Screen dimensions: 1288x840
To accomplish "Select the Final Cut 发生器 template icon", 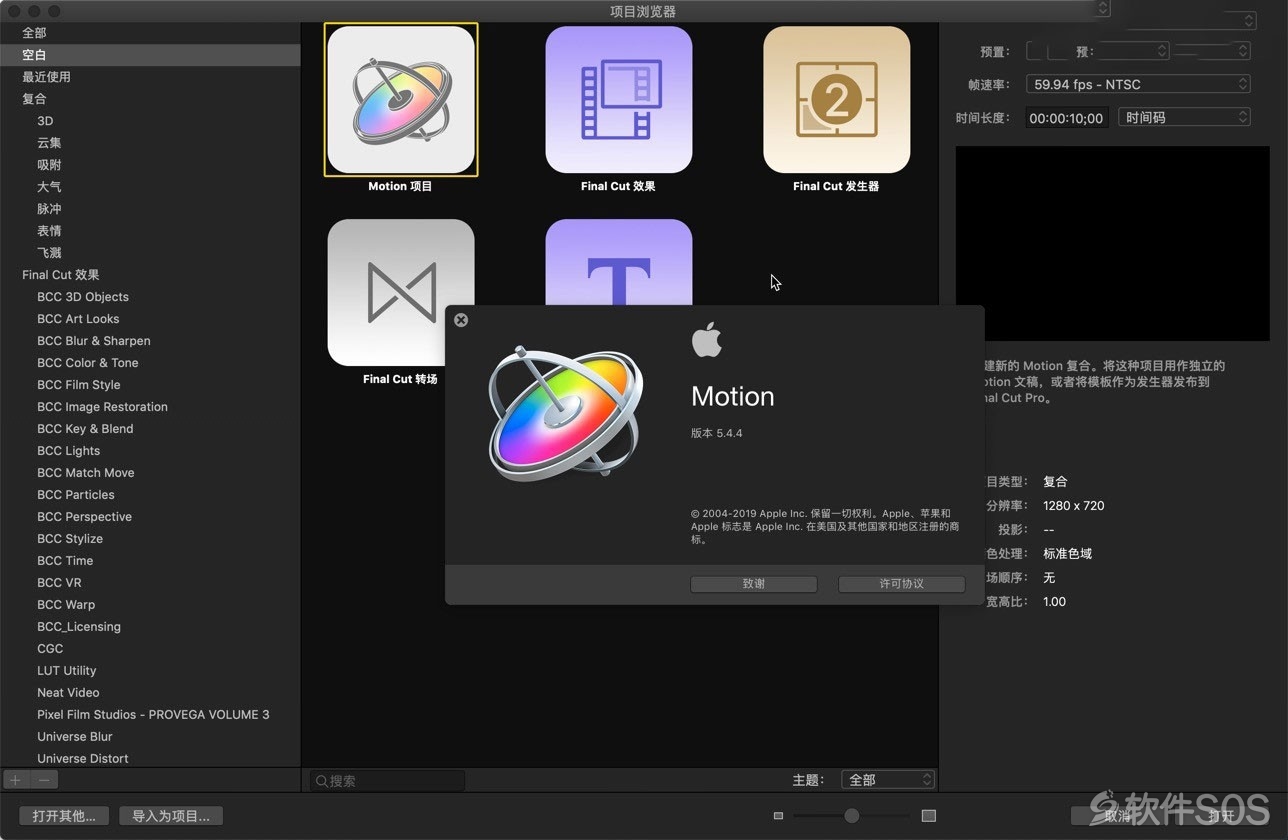I will click(x=837, y=100).
